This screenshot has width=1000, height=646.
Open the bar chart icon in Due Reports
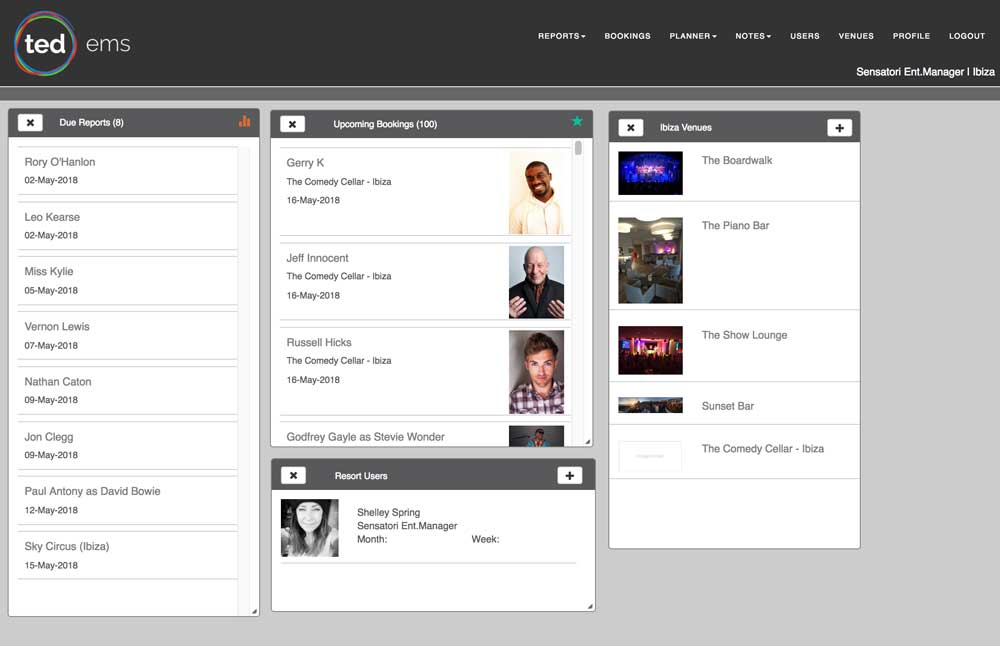click(244, 122)
